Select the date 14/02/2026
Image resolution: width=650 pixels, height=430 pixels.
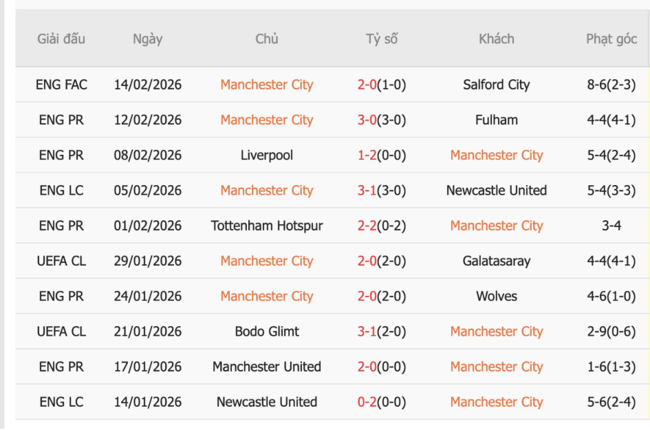[x=147, y=85]
